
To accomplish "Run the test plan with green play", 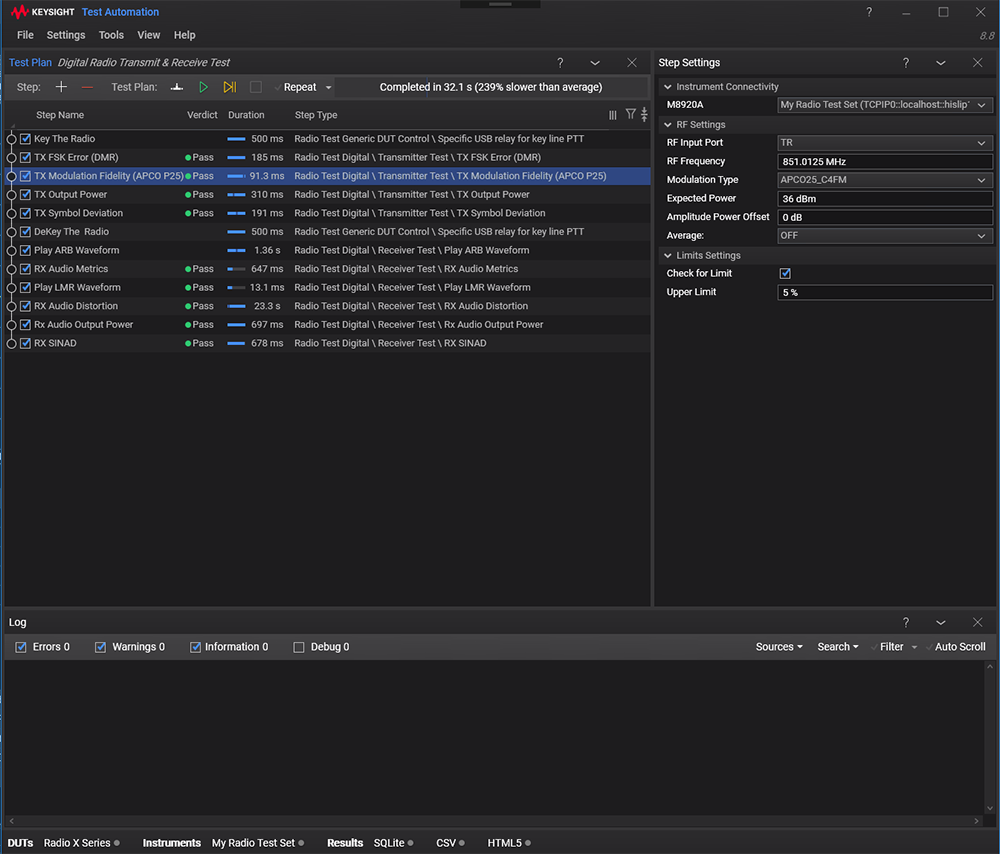I will coord(203,87).
